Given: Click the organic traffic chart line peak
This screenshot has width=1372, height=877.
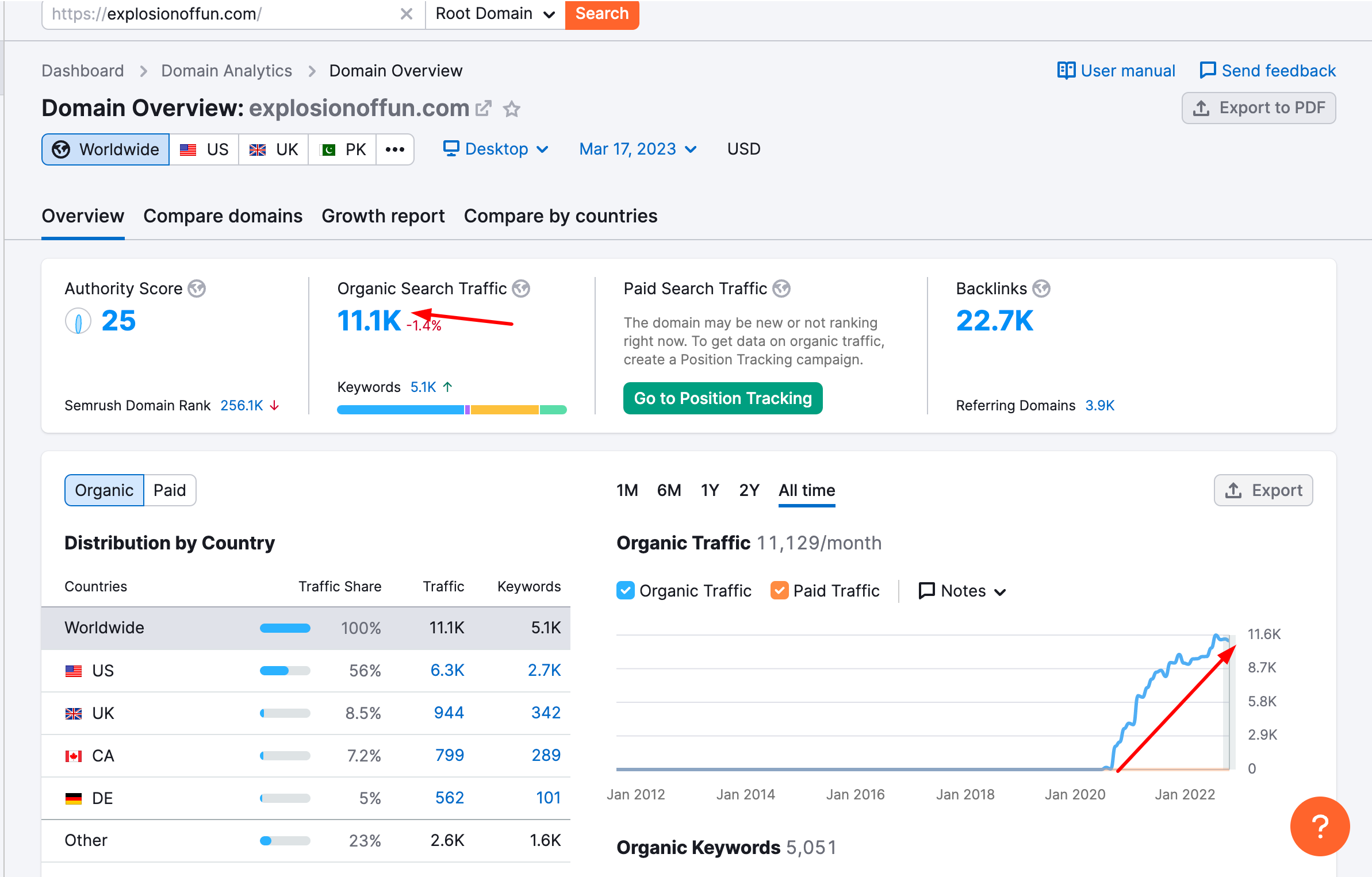Looking at the screenshot, I should (1217, 636).
